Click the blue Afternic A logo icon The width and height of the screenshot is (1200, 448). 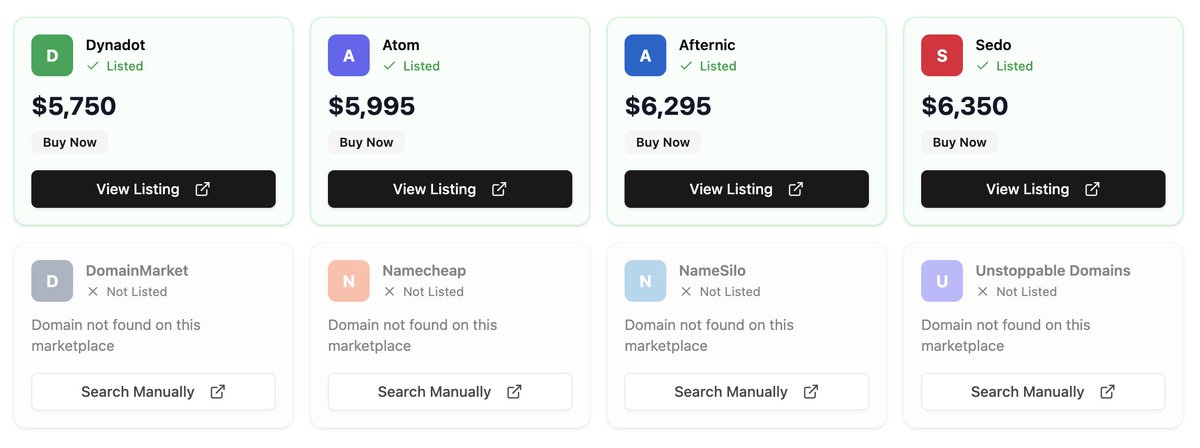[x=645, y=55]
